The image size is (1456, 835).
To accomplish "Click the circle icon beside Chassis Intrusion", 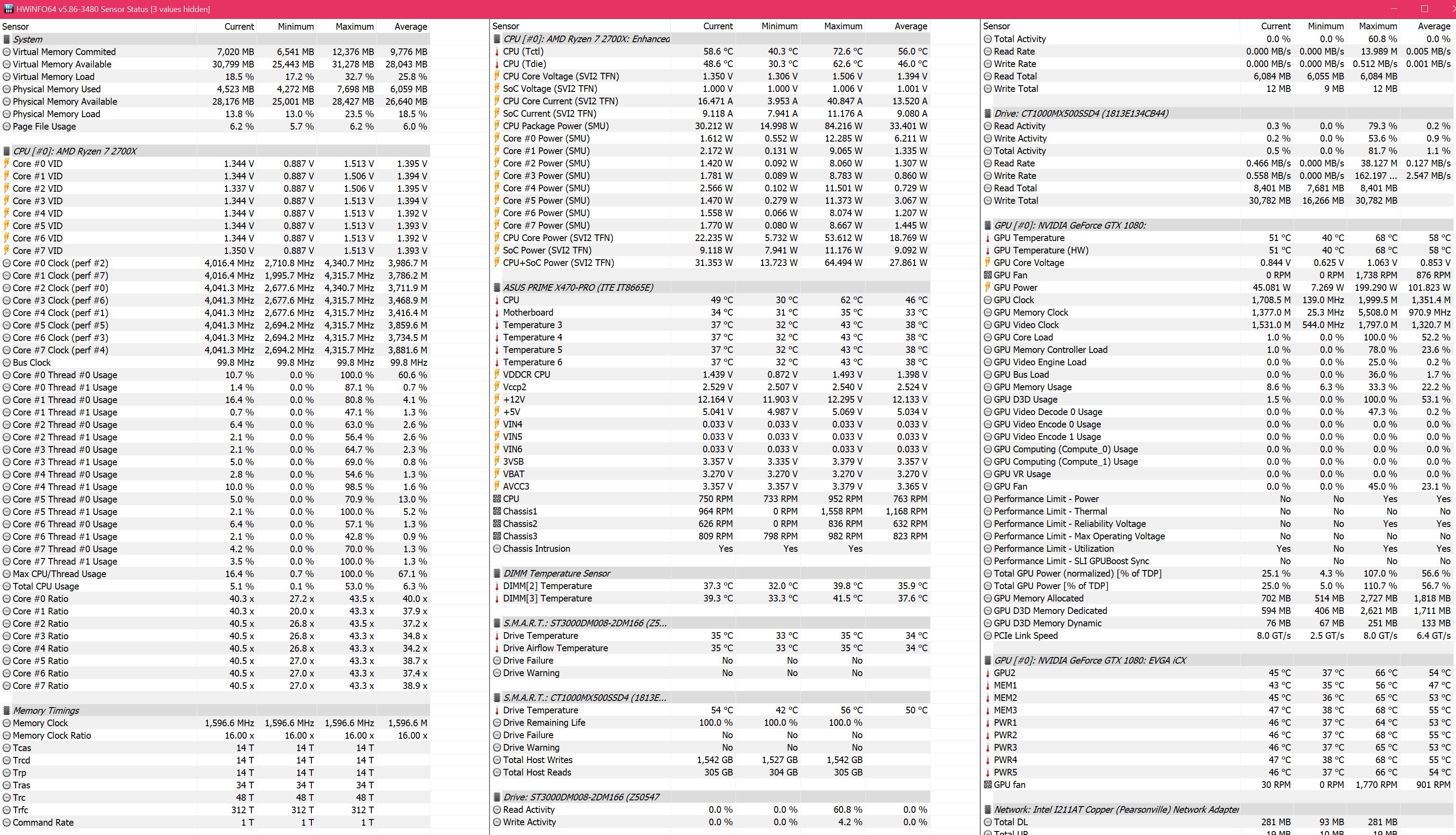I will coord(497,549).
